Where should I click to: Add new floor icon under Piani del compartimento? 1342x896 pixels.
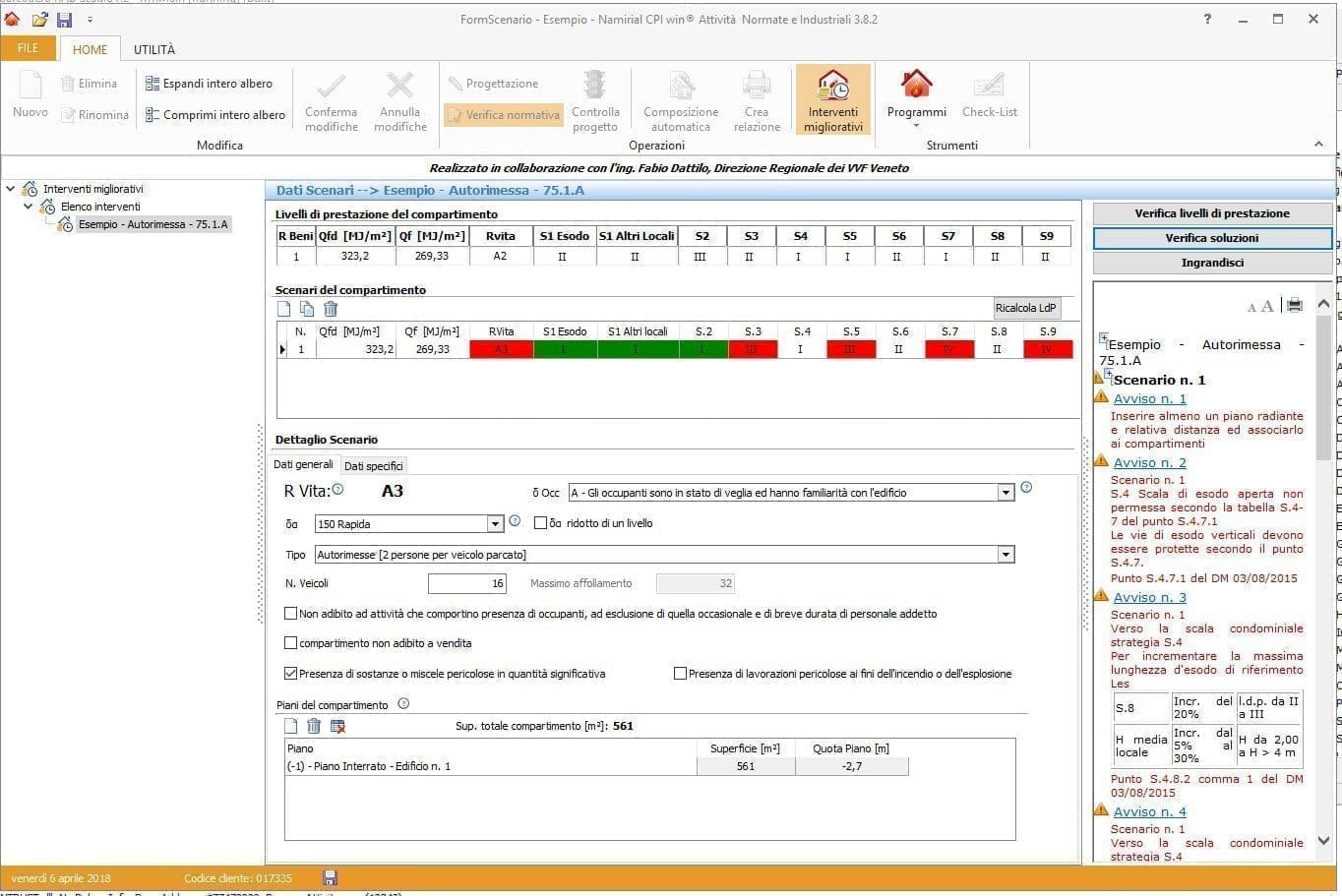click(x=291, y=726)
